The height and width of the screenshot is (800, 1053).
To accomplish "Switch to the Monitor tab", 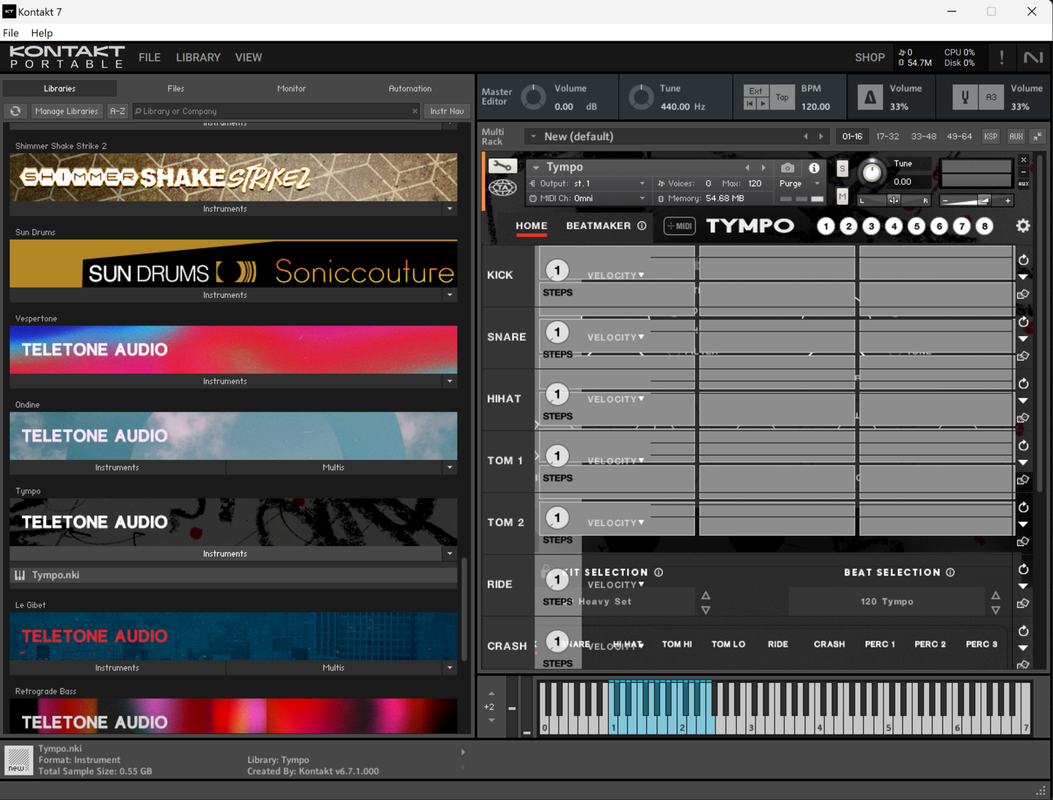I will point(291,88).
